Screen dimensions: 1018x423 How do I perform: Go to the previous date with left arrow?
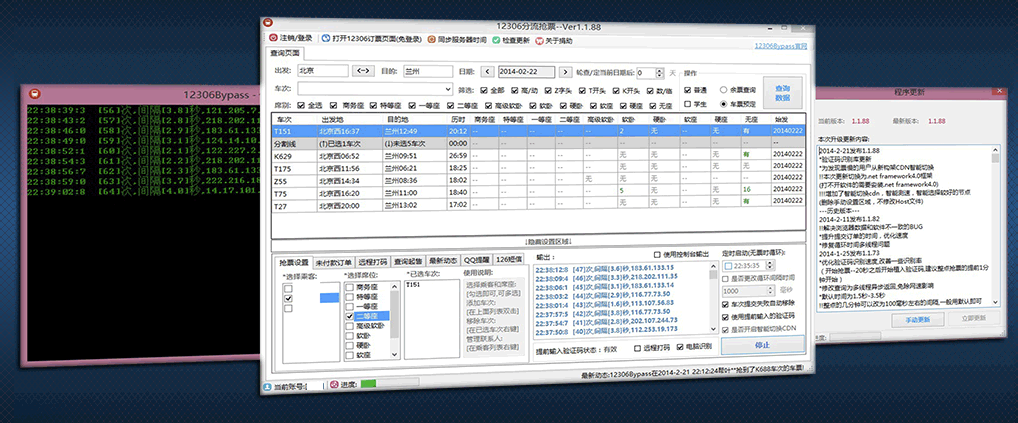coord(487,71)
